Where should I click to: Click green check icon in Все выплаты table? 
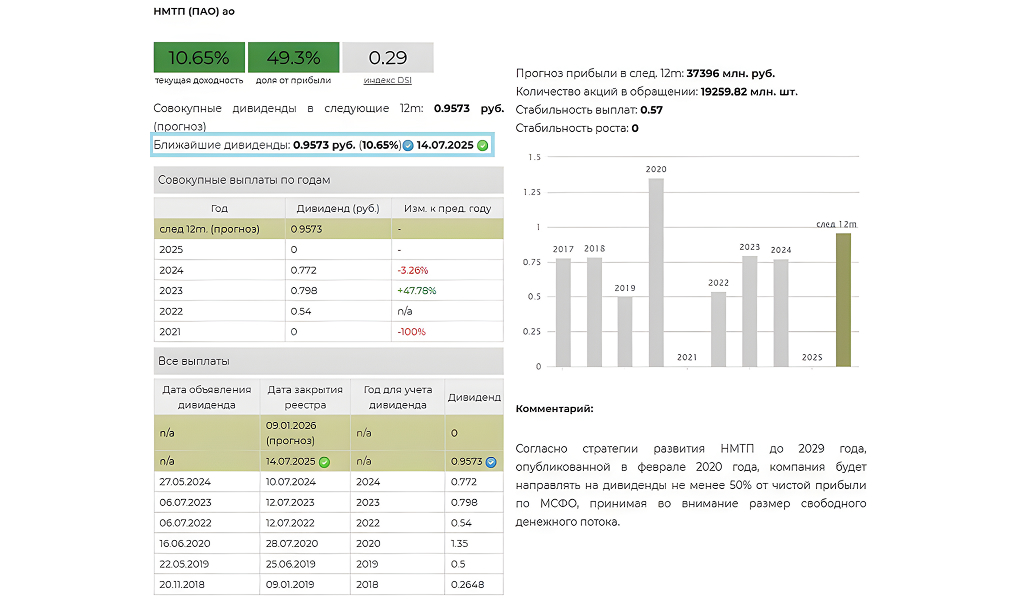coord(325,462)
